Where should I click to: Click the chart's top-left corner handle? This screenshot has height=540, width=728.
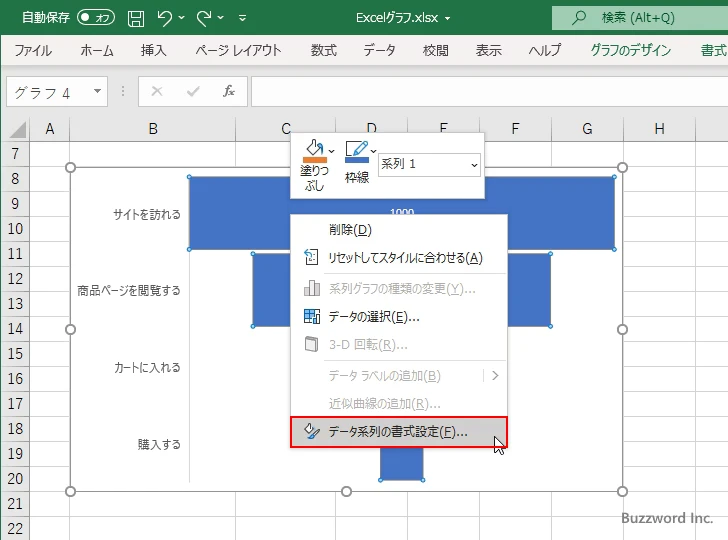coord(70,167)
